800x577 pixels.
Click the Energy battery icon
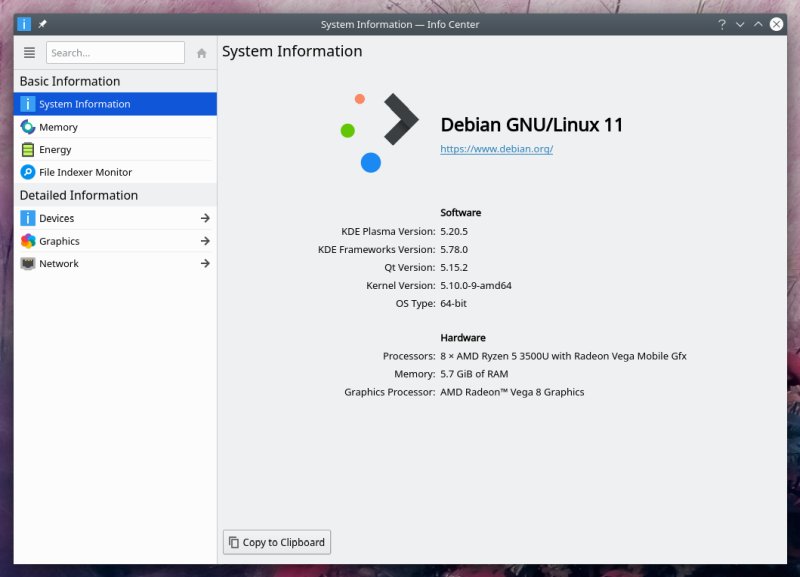click(28, 149)
